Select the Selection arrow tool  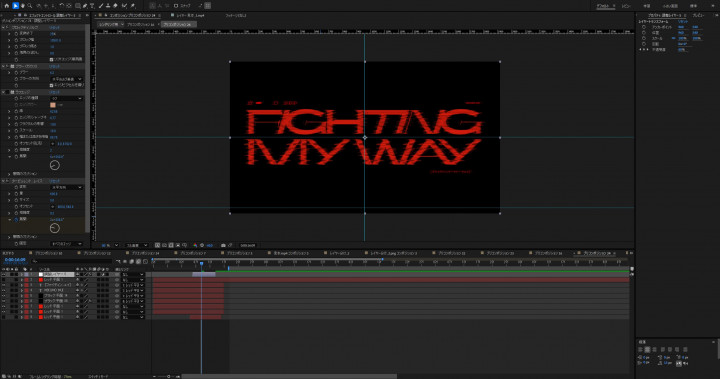[x=15, y=6]
